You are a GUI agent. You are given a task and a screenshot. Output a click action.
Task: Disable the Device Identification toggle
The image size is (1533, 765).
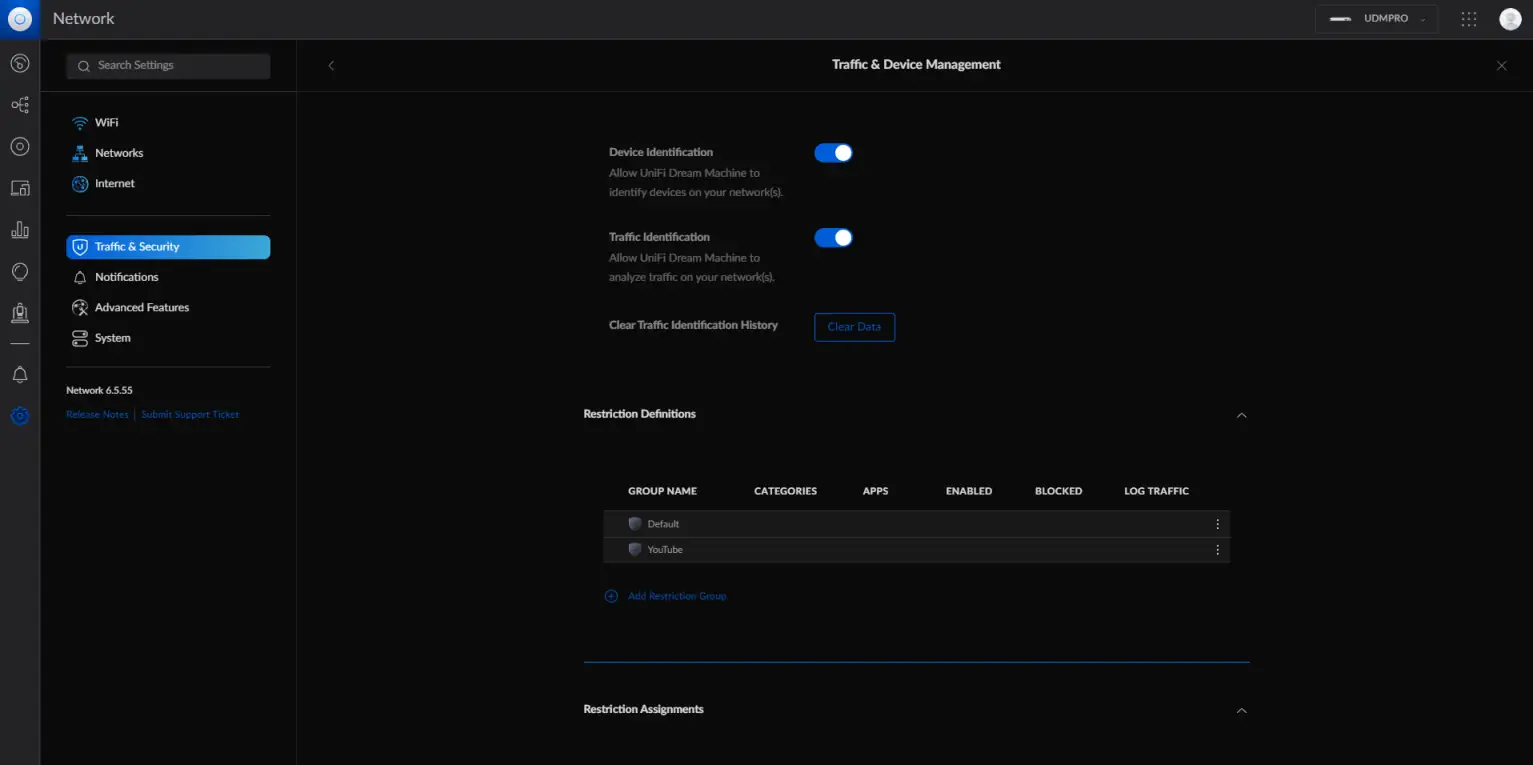pos(833,153)
